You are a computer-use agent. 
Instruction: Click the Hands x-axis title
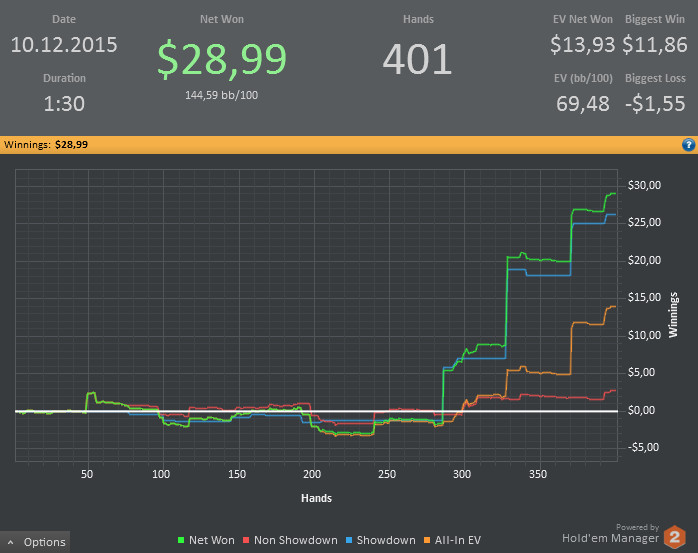[317, 498]
